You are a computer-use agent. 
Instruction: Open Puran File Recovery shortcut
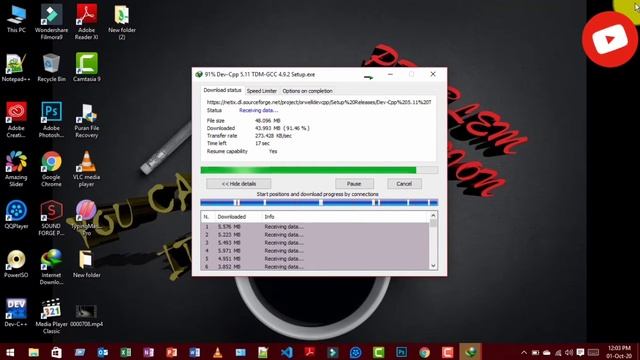click(x=87, y=120)
